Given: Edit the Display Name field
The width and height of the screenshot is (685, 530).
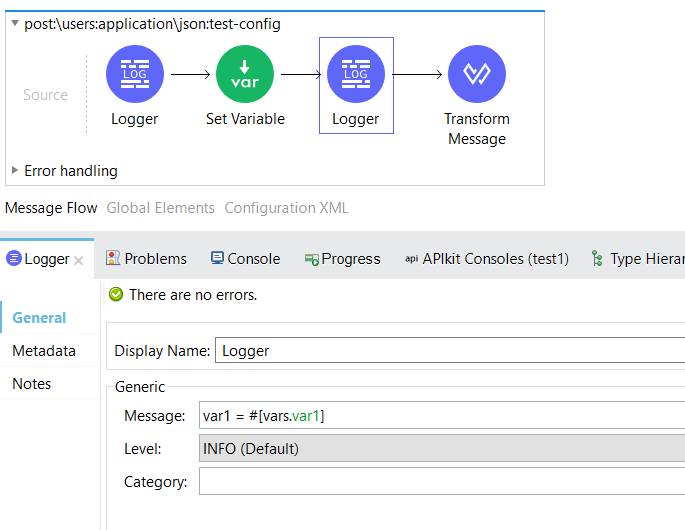Looking at the screenshot, I should (x=450, y=350).
